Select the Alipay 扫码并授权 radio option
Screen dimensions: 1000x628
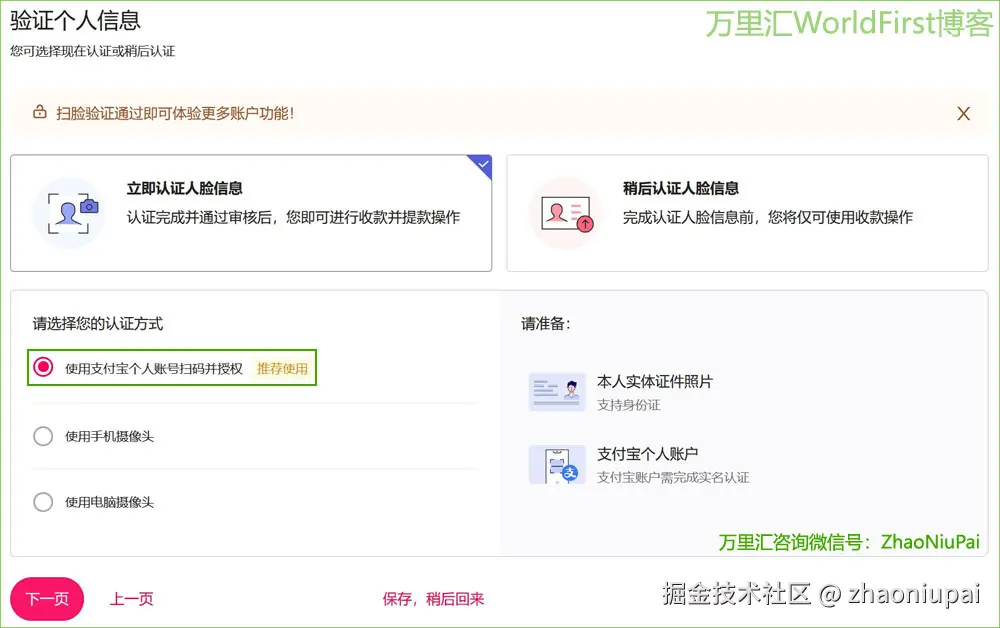coord(43,368)
